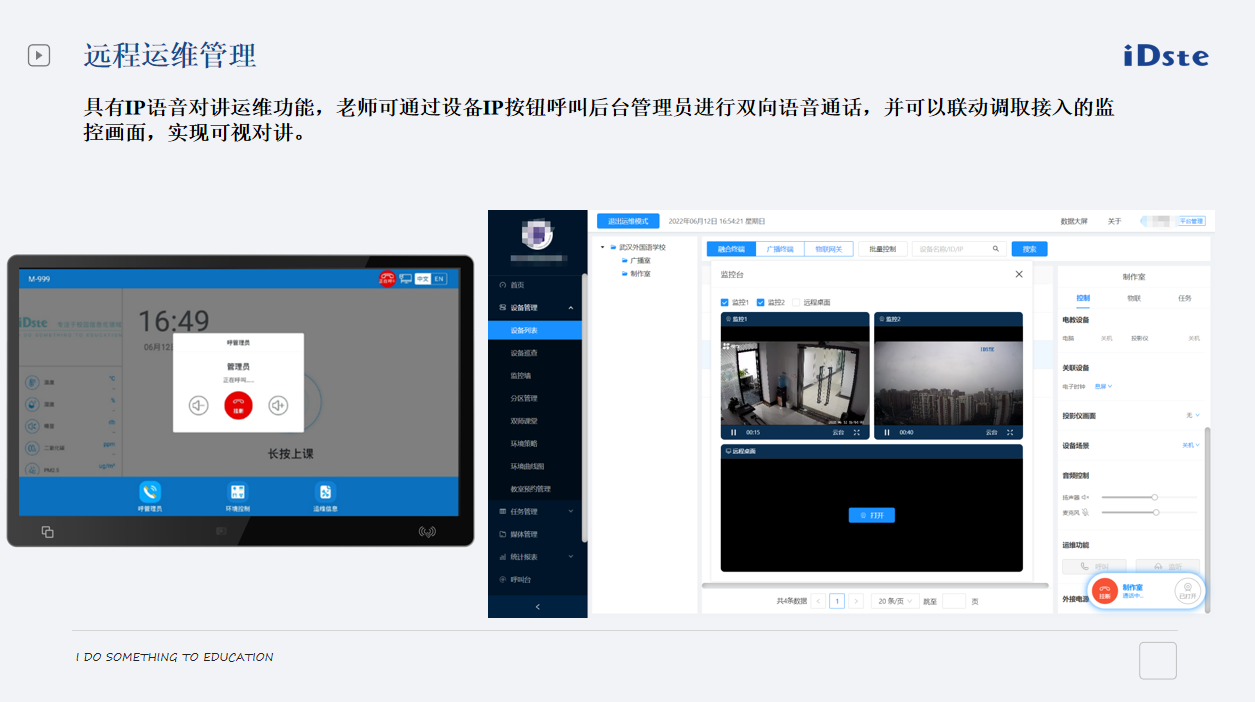Screen dimensions: 1255x702
Task: Click the 温度 sensor icon on tablet
Action: click(x=33, y=382)
